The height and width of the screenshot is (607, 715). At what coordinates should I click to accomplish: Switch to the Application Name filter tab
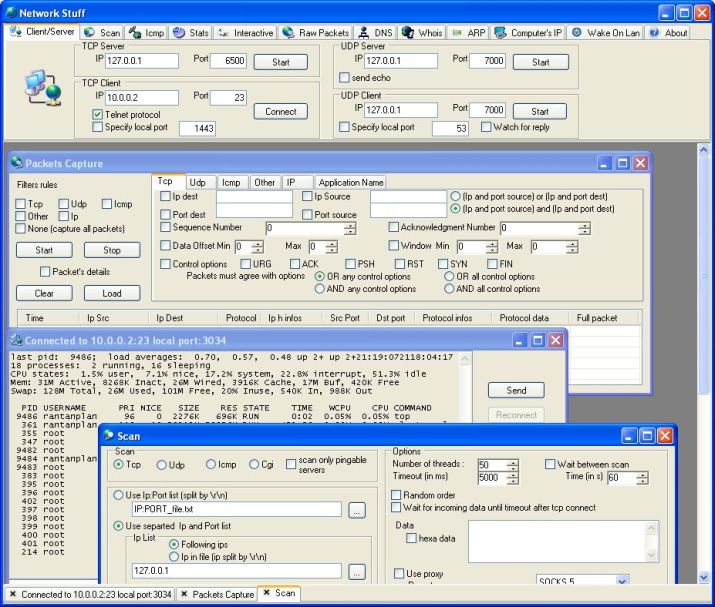coord(350,182)
